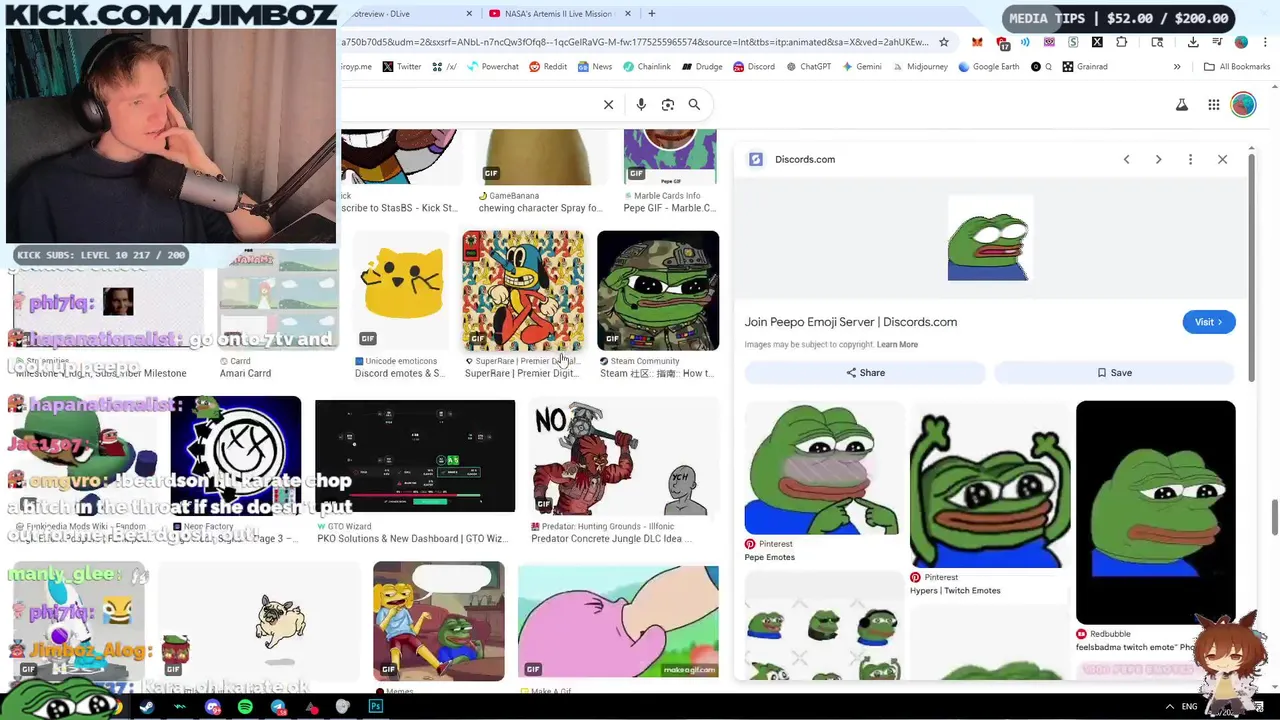The width and height of the screenshot is (1280, 720).
Task: Open Google Search Labs flask icon
Action: (1182, 105)
